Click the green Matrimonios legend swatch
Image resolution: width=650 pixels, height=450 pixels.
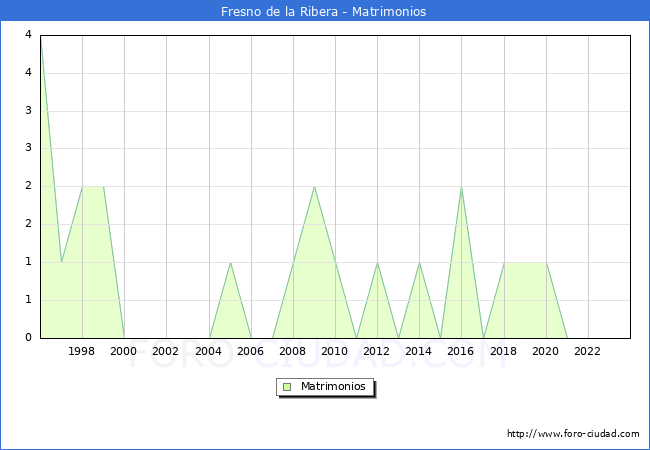pos(287,387)
